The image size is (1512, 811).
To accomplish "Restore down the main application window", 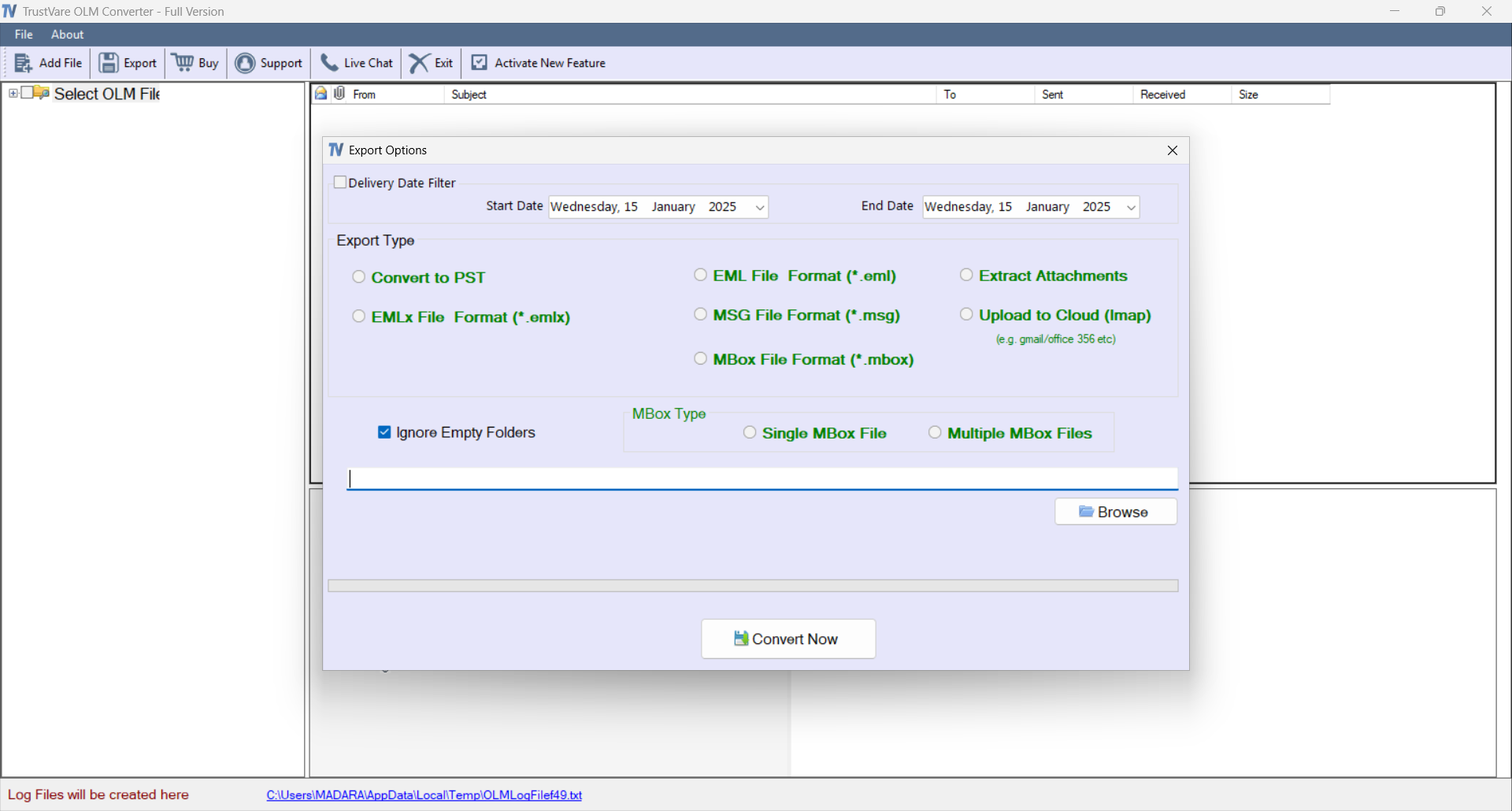I will tap(1440, 11).
